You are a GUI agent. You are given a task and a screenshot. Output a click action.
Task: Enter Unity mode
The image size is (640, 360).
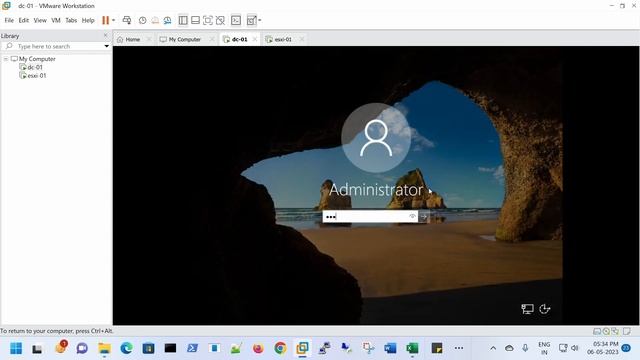tap(220, 20)
